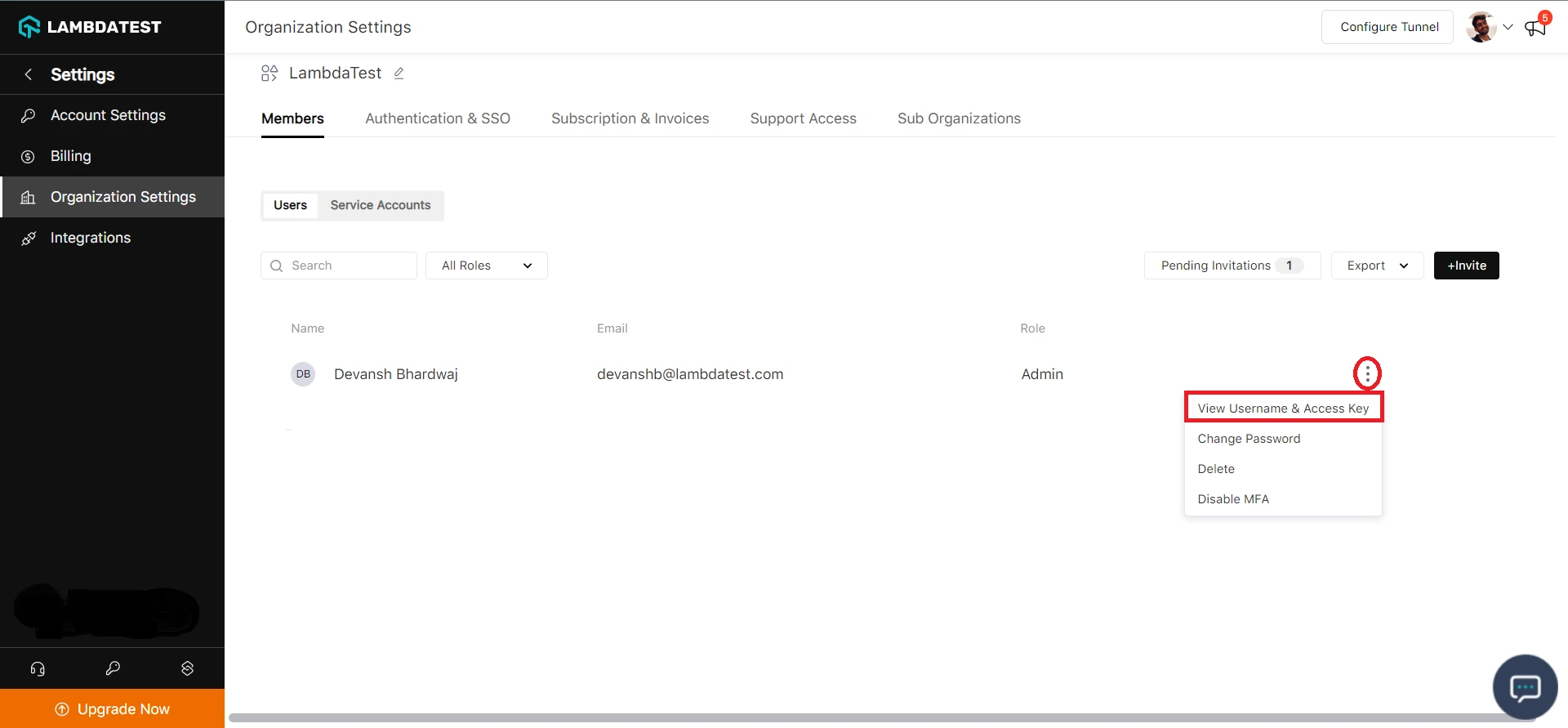1568x728 pixels.
Task: Open the user profile avatar menu
Action: click(x=1481, y=27)
